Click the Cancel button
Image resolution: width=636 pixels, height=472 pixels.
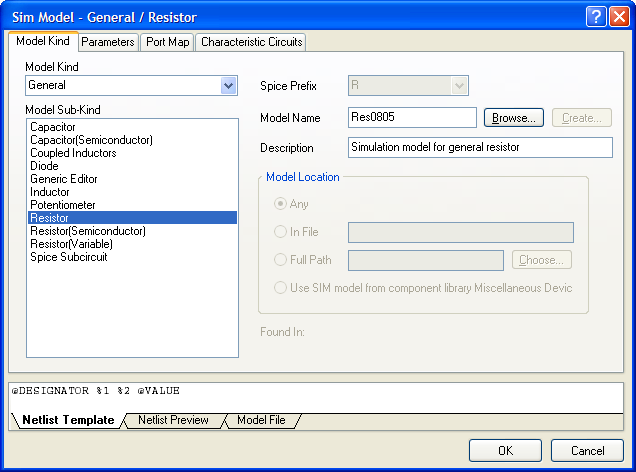pos(587,450)
